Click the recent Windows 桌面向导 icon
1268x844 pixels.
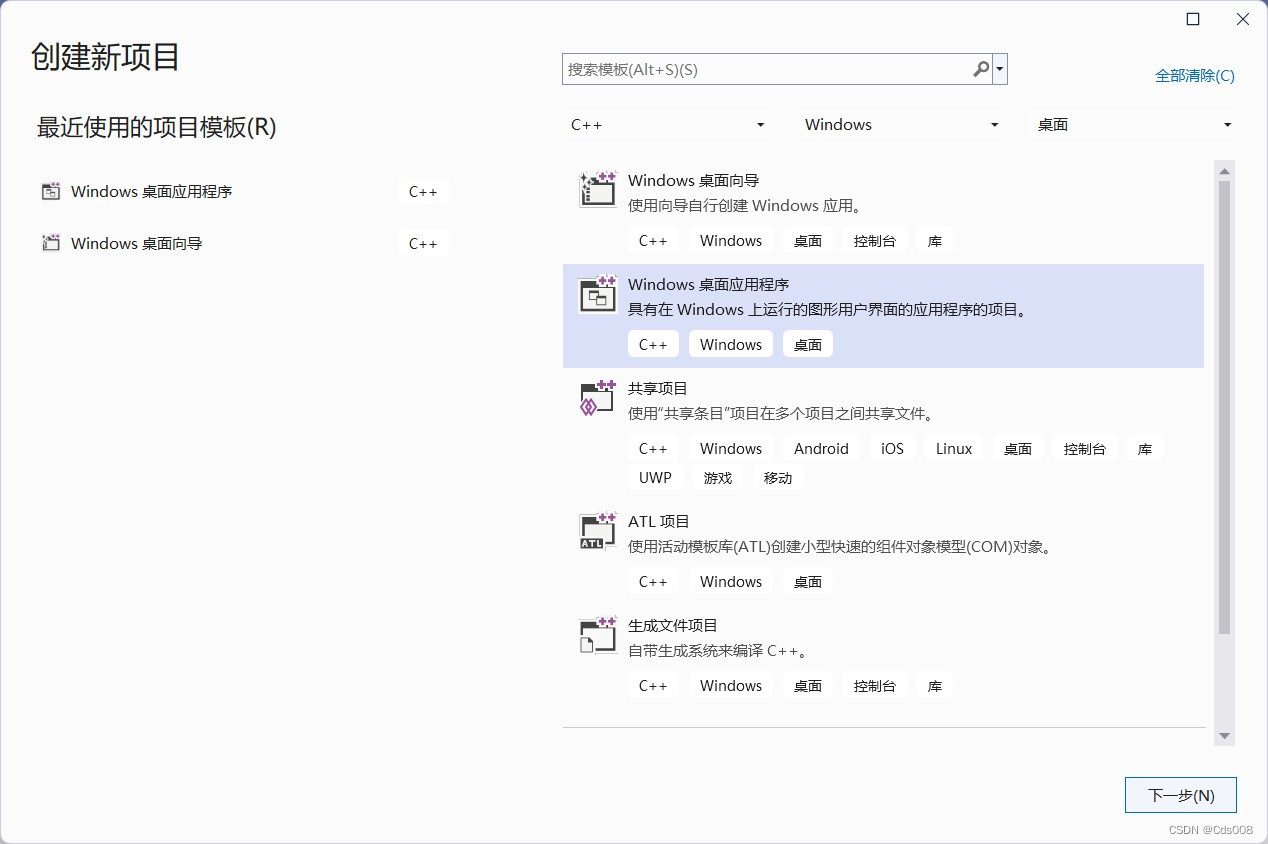(x=51, y=242)
